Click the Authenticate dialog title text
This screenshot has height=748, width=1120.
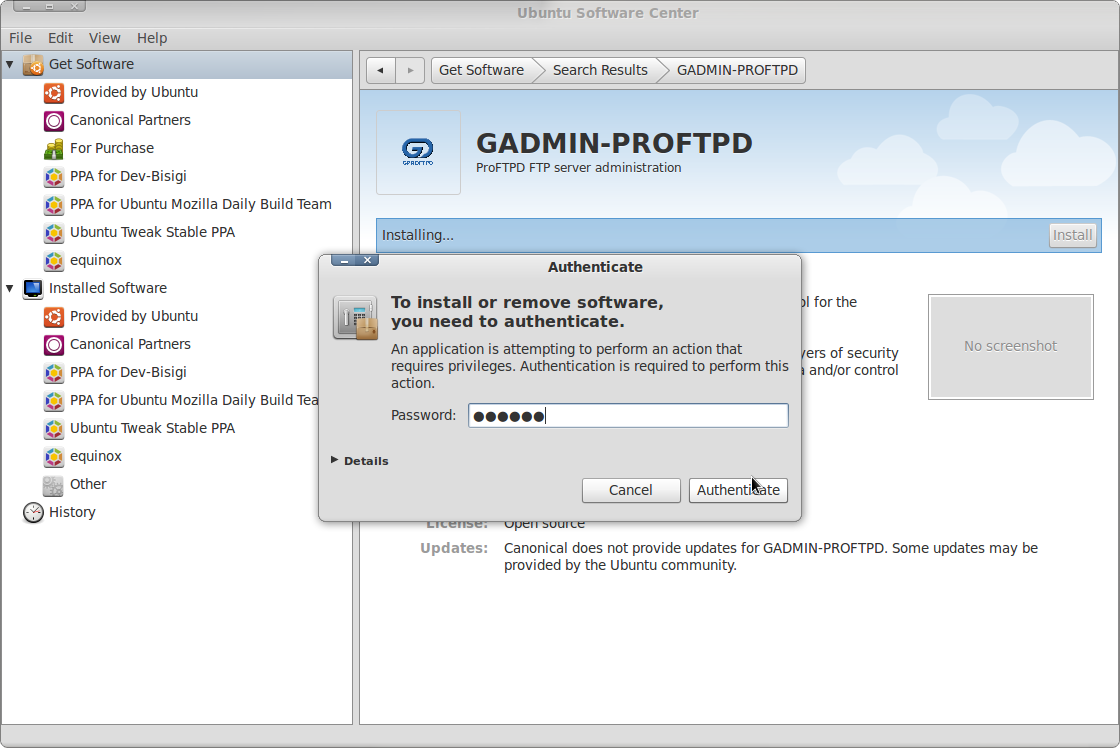click(x=595, y=267)
